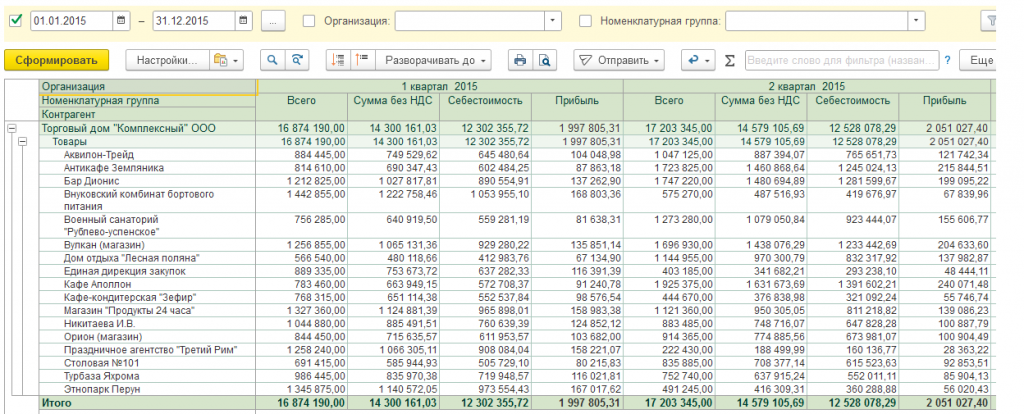
Task: Click the print icon
Action: click(x=520, y=61)
